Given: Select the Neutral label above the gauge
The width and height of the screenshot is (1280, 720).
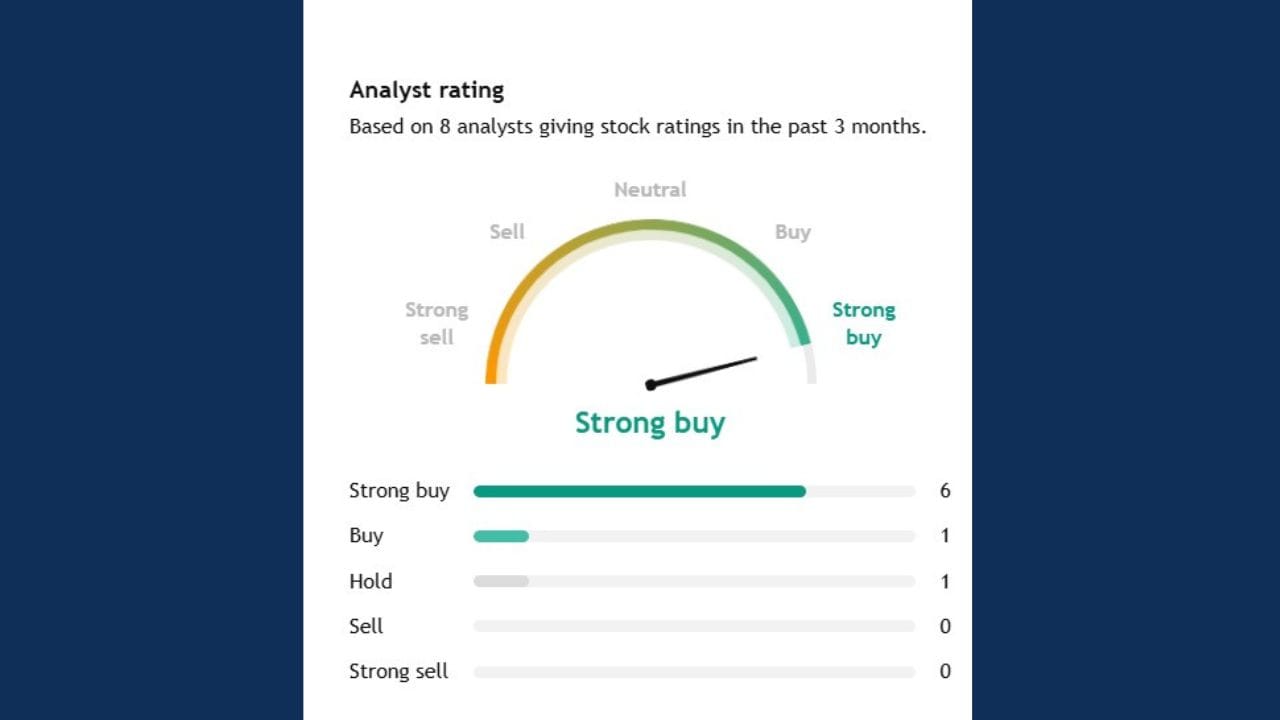Looking at the screenshot, I should (x=650, y=189).
